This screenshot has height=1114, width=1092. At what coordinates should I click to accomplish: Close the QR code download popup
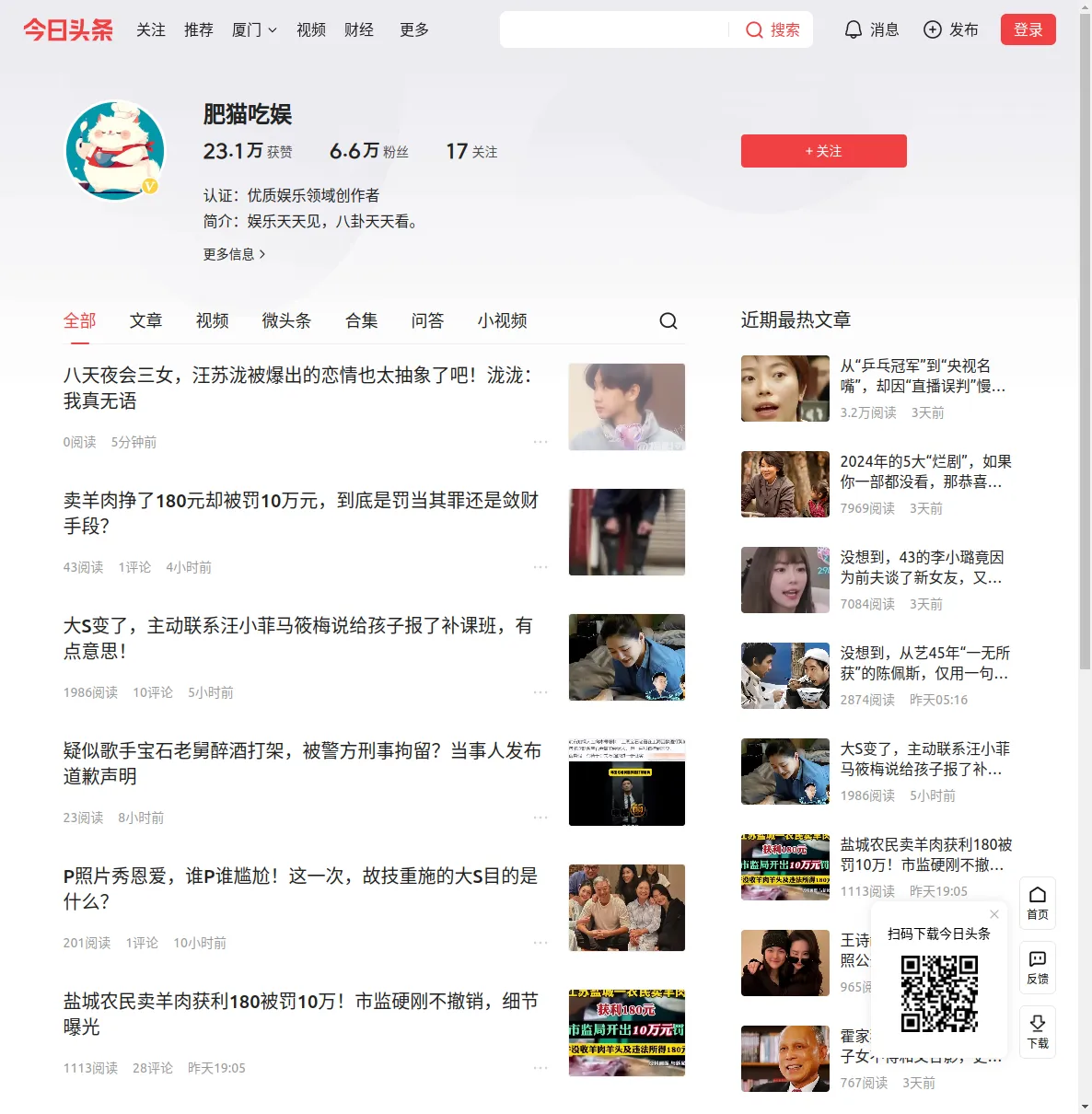click(x=994, y=914)
